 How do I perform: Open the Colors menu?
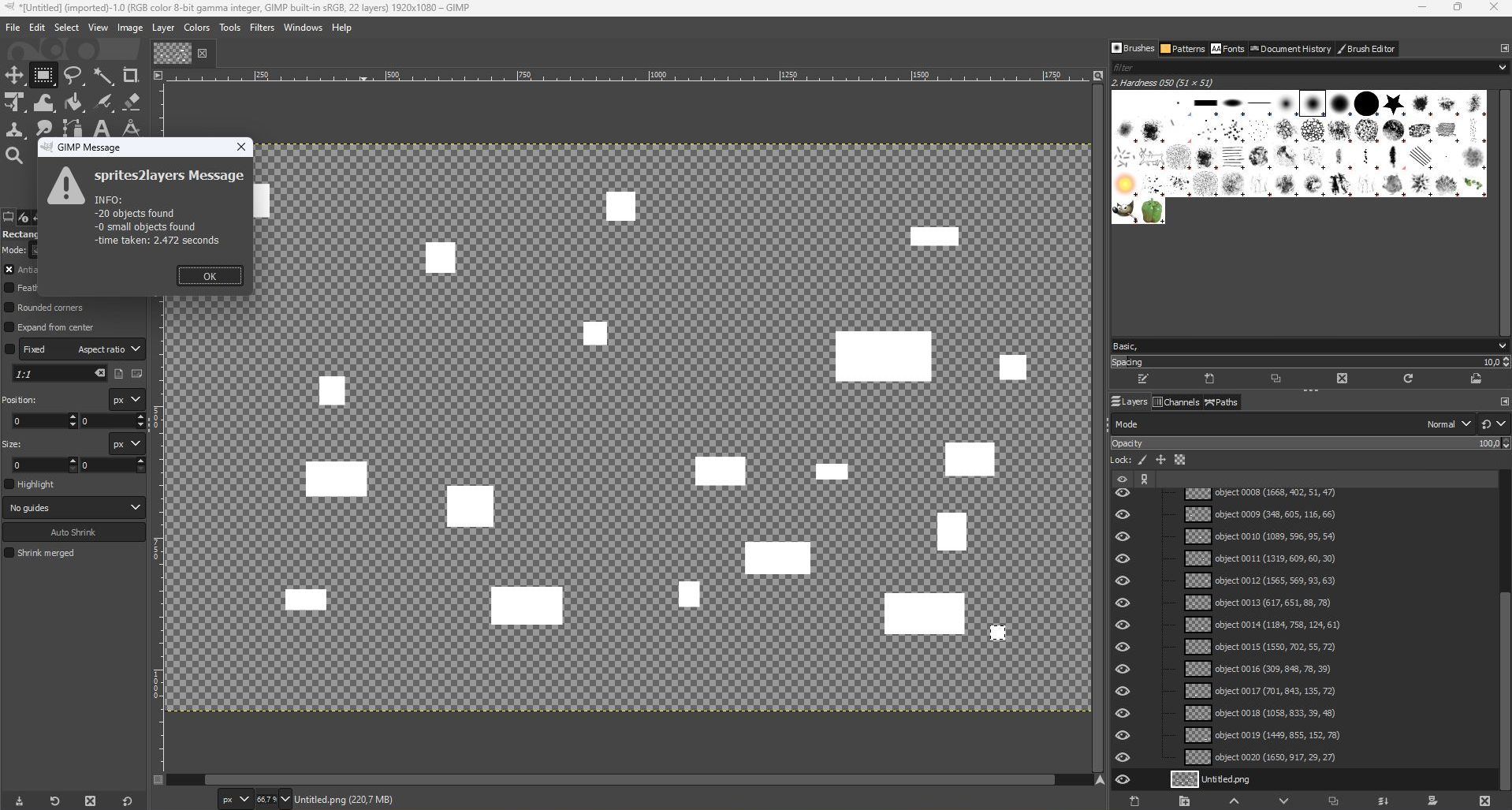196,28
